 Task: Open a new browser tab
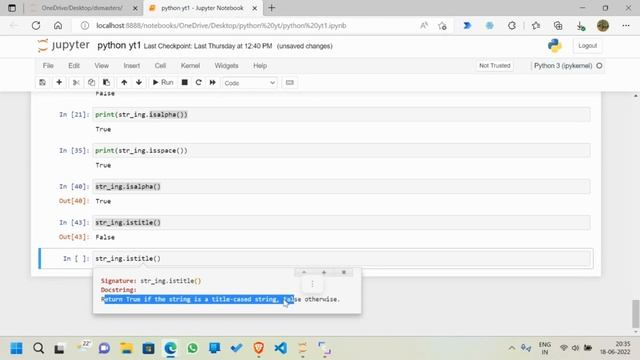tap(271, 8)
